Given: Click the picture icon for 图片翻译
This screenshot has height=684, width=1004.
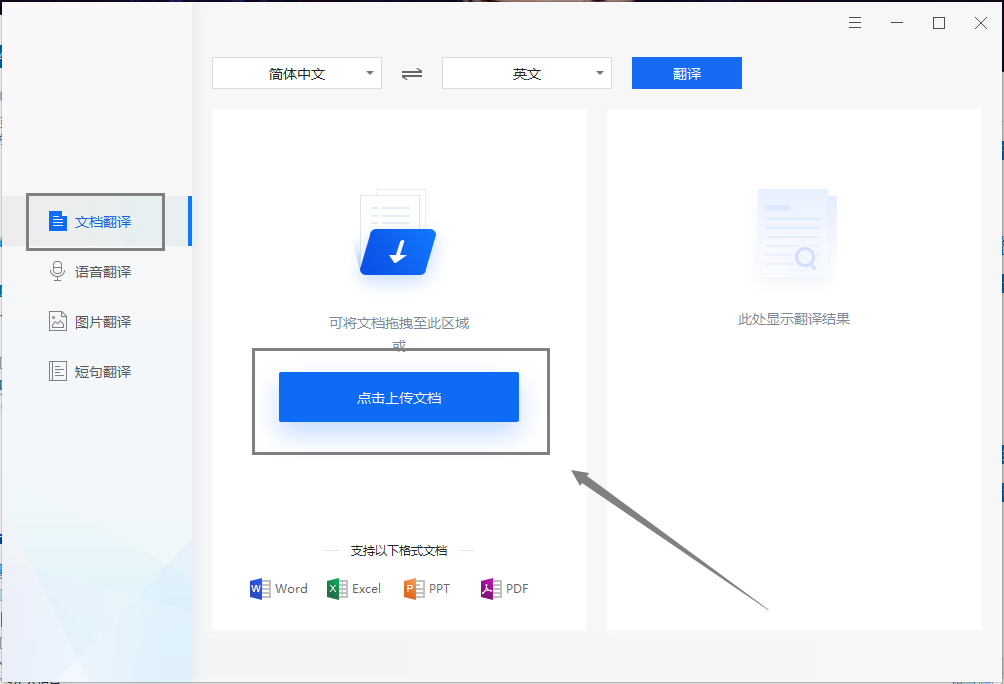Looking at the screenshot, I should pos(58,321).
